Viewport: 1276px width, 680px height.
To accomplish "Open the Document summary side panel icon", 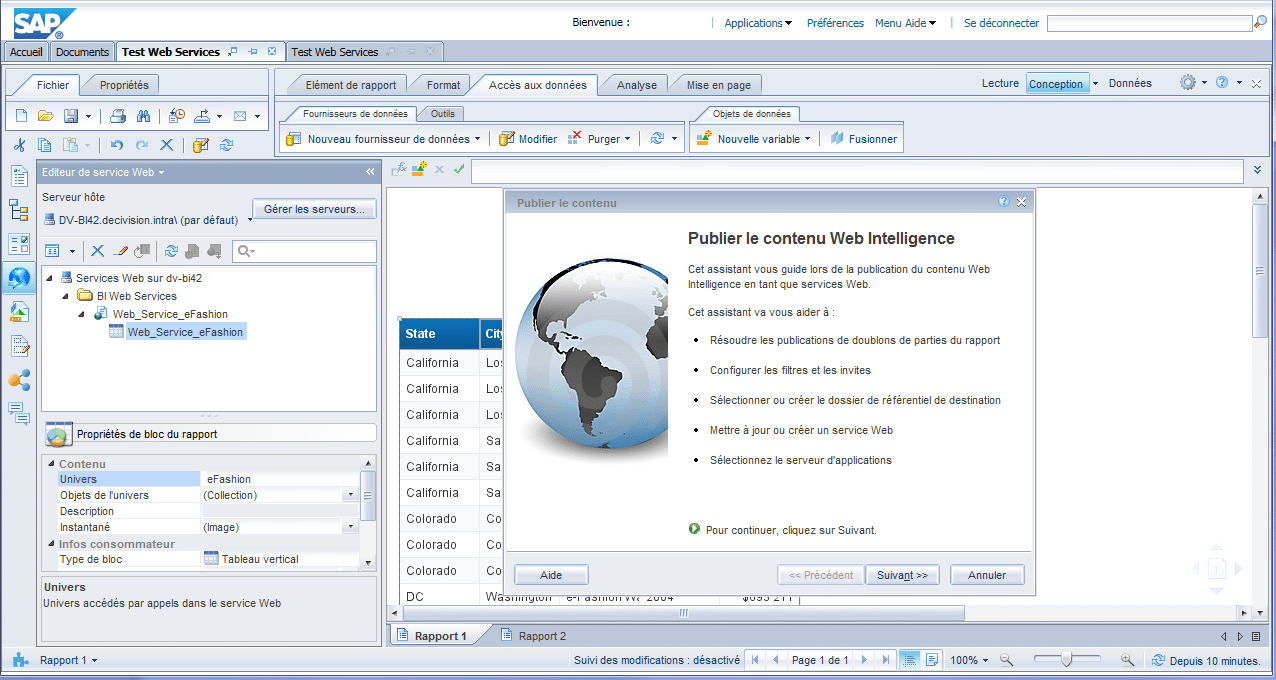I will 19,177.
